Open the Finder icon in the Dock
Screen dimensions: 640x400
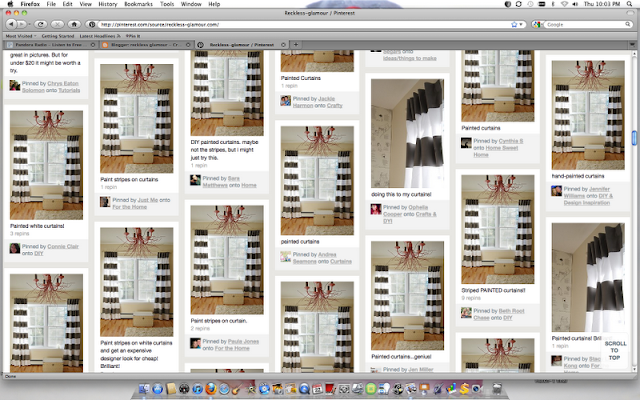pyautogui.click(x=144, y=389)
